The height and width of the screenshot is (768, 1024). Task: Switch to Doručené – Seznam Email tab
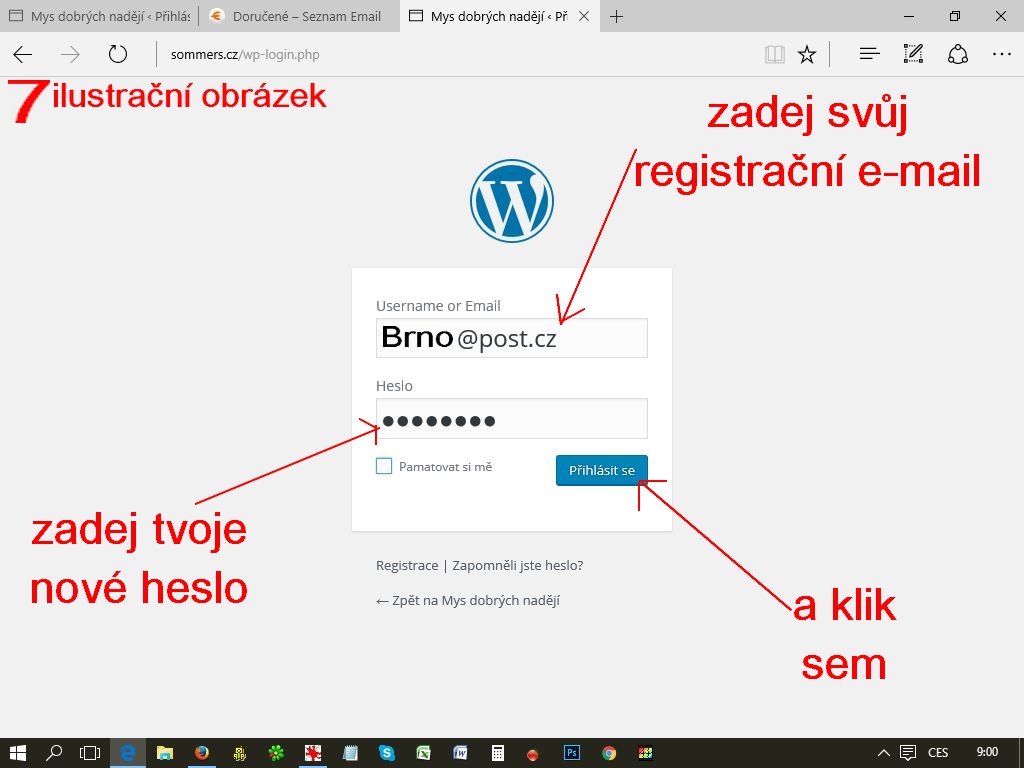pyautogui.click(x=299, y=16)
